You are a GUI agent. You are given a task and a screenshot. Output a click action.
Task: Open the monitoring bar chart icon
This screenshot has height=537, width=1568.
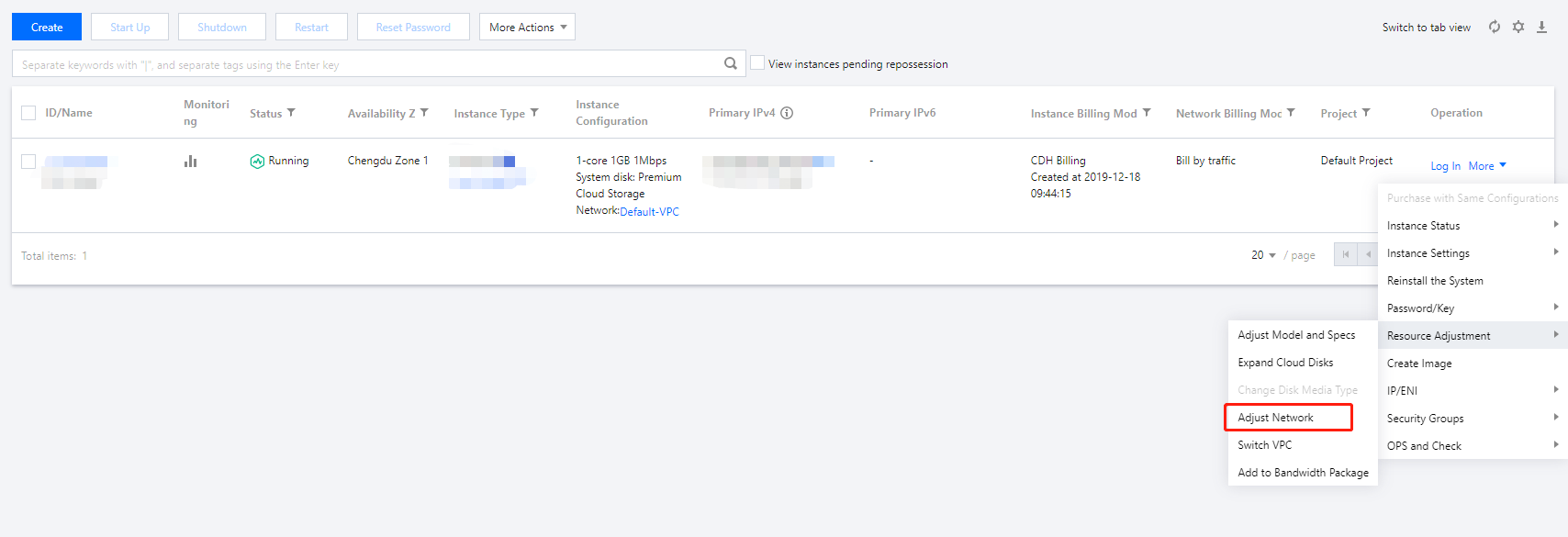[190, 162]
